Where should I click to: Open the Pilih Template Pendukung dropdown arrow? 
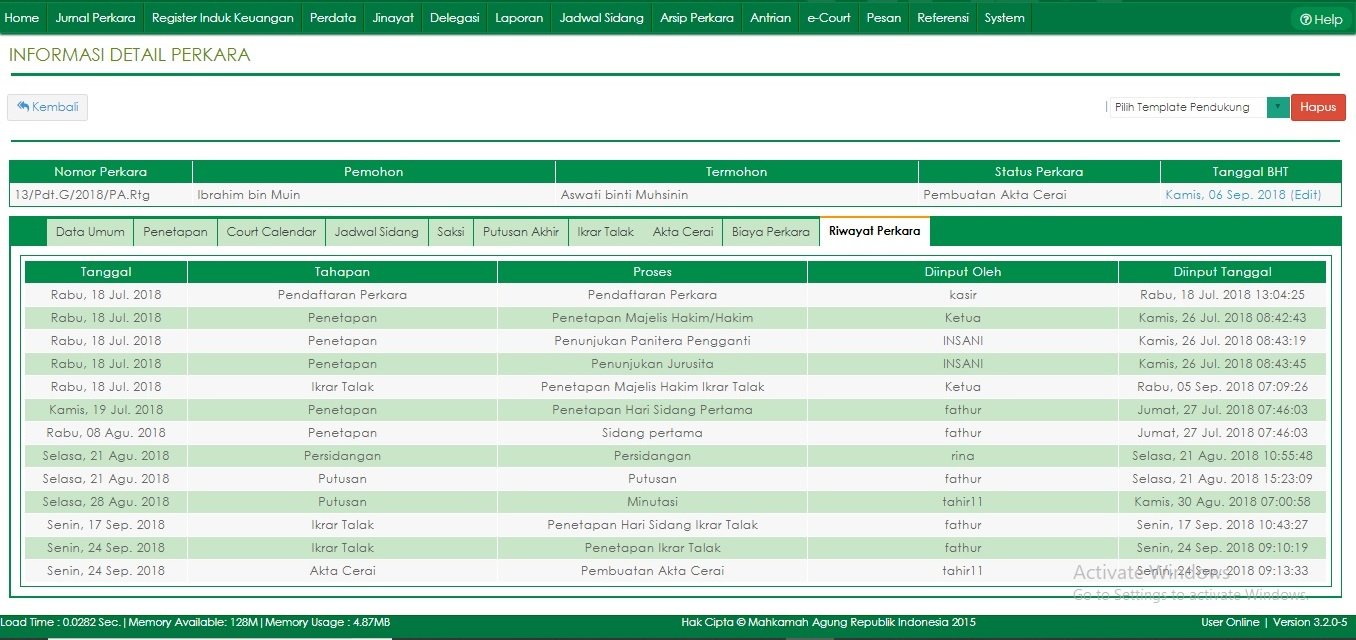tap(1277, 107)
